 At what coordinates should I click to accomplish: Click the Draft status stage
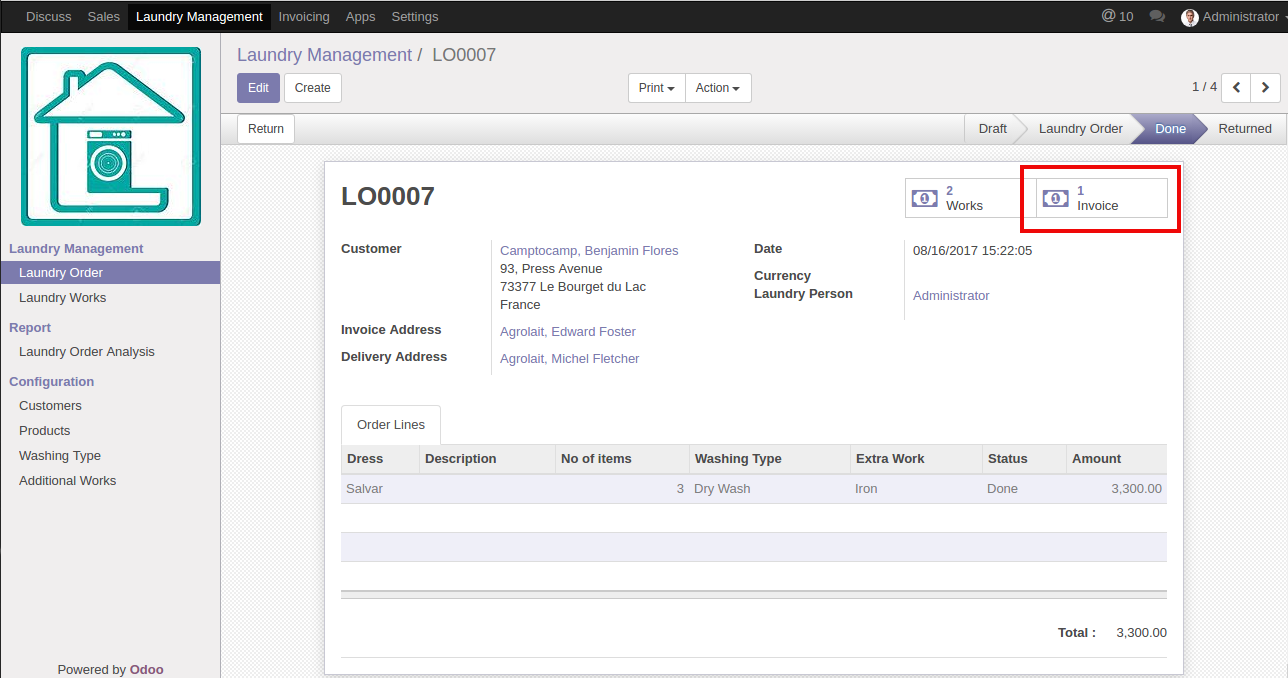click(992, 129)
